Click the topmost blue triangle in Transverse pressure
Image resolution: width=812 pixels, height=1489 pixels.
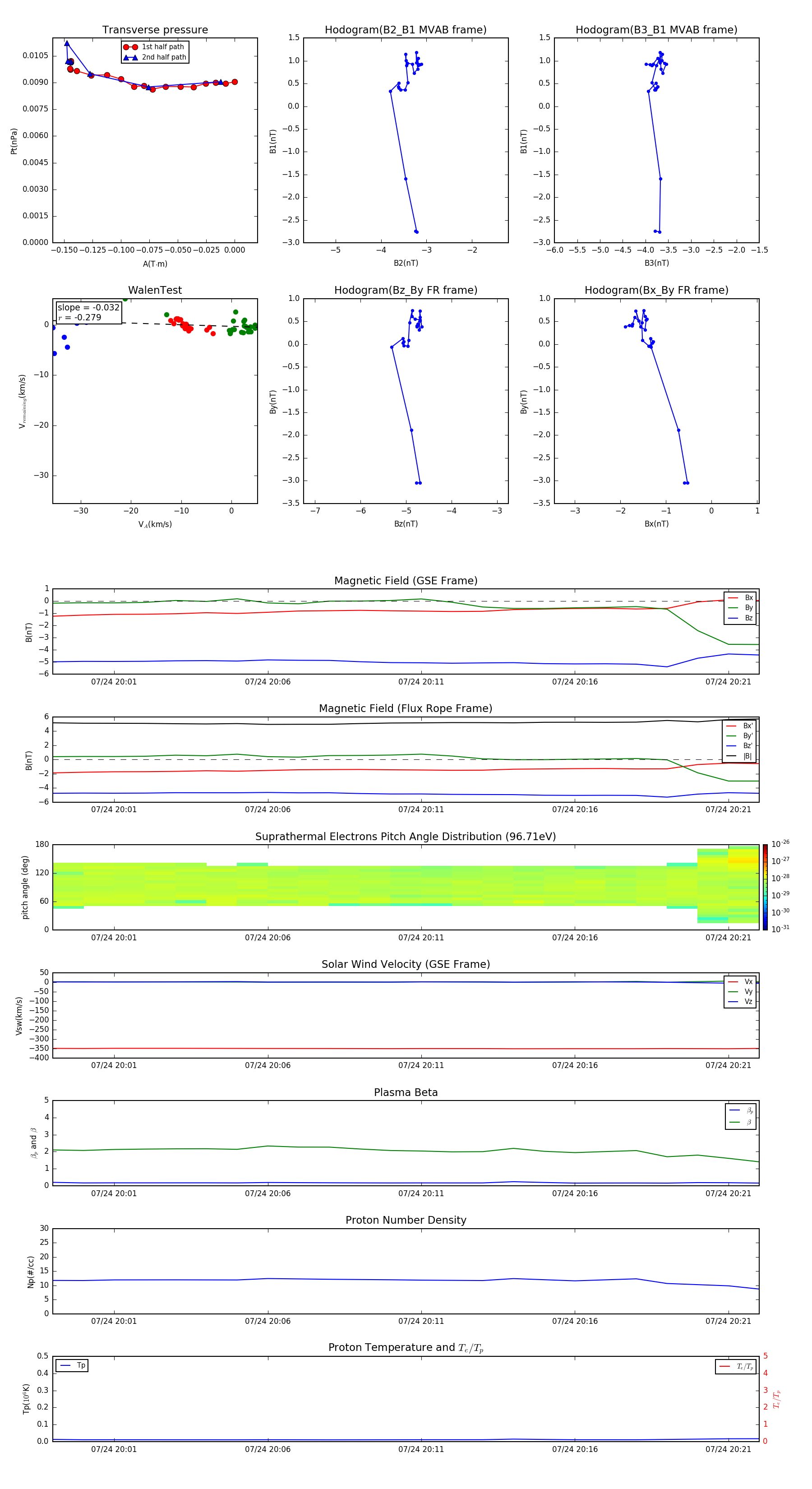point(67,43)
